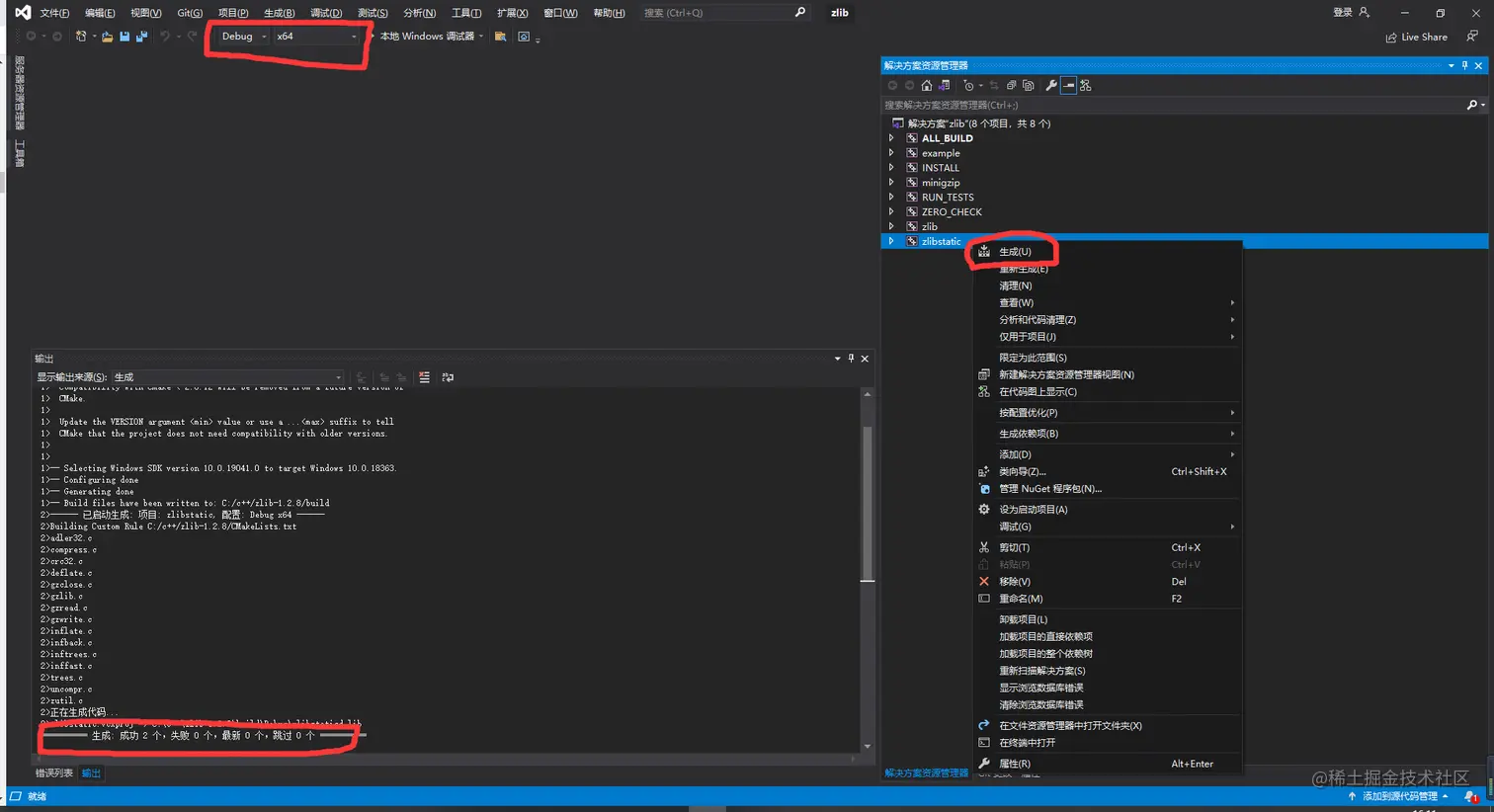
Task: Open properties via the wrench icon
Action: point(1051,86)
